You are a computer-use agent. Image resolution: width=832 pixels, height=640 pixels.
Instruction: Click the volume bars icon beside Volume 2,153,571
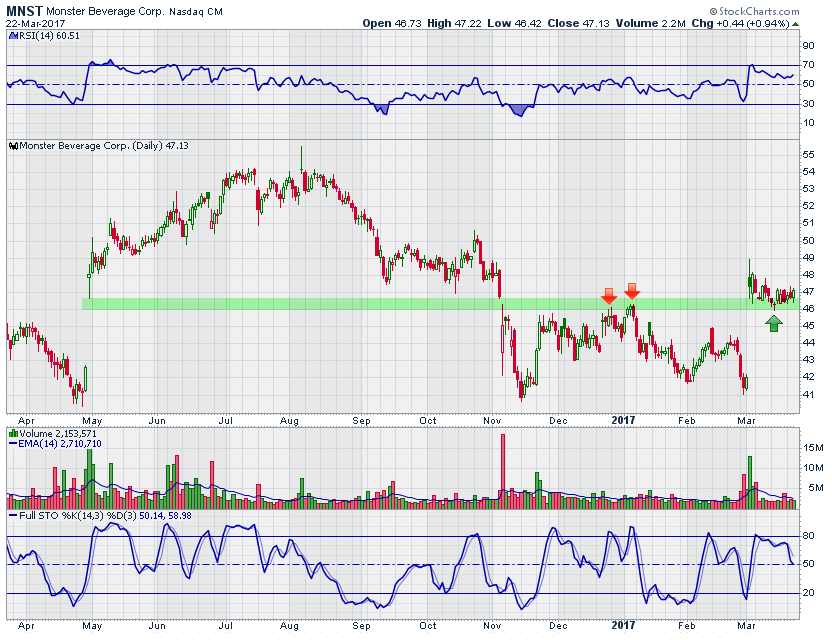click(x=13, y=434)
